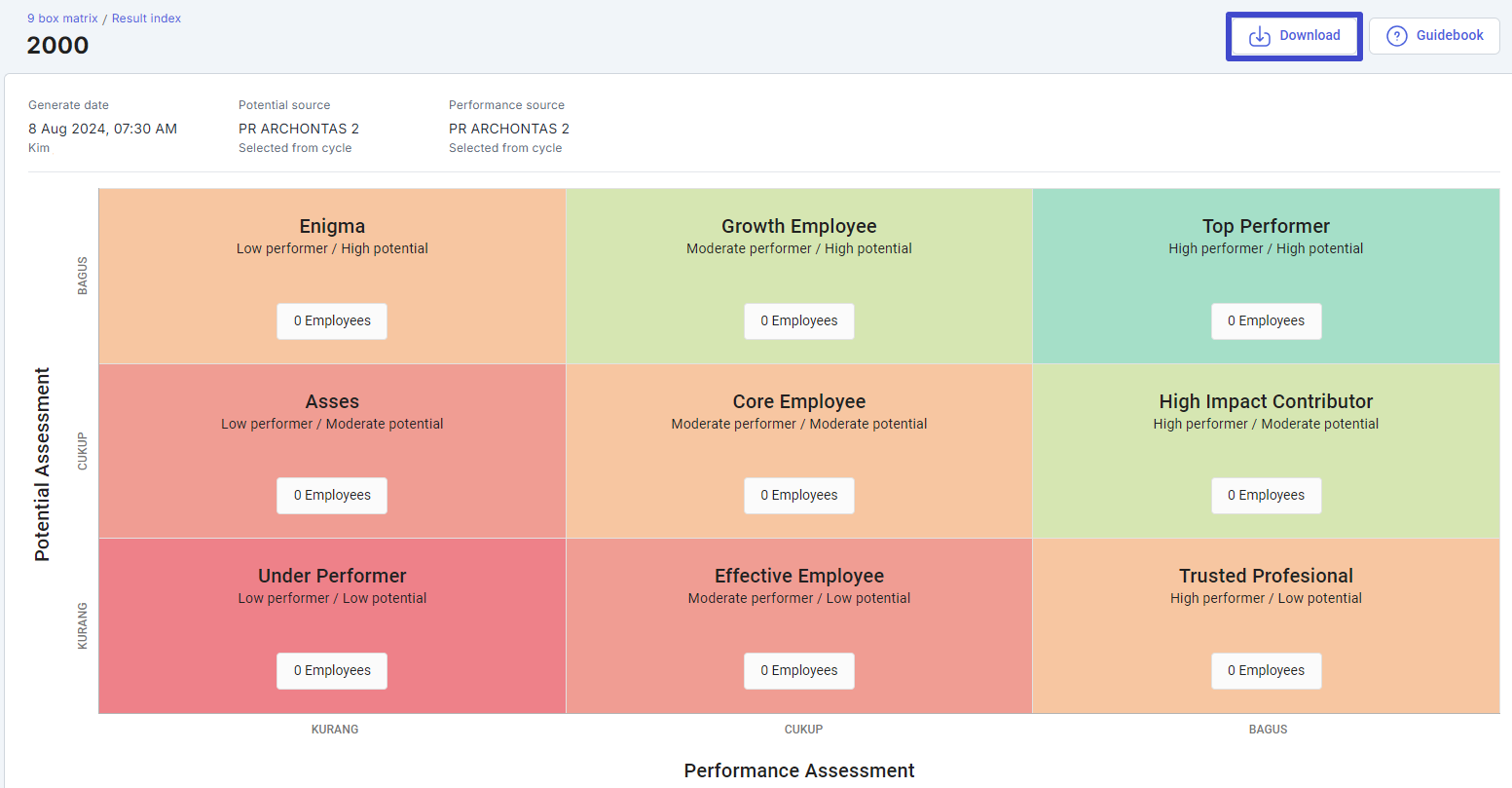This screenshot has height=788, width=1512.
Task: Click the Generate date label
Action: click(68, 105)
